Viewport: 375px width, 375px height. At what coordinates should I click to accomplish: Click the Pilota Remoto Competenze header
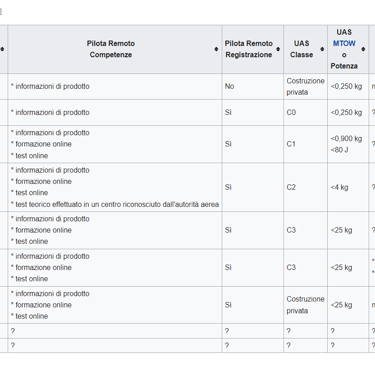(x=111, y=49)
